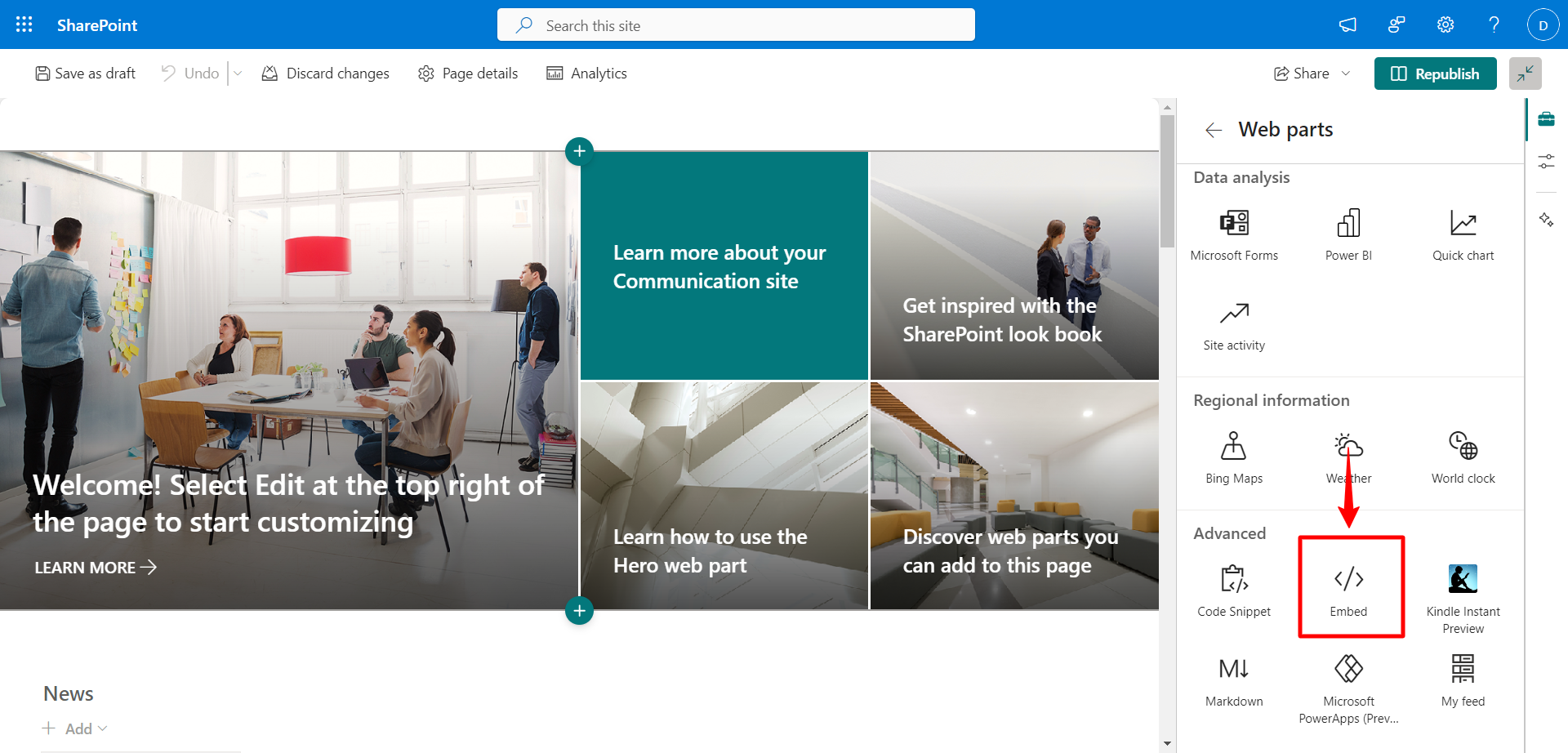The image size is (1568, 753).
Task: Add the Microsoft PowerApps web part
Action: click(x=1348, y=689)
